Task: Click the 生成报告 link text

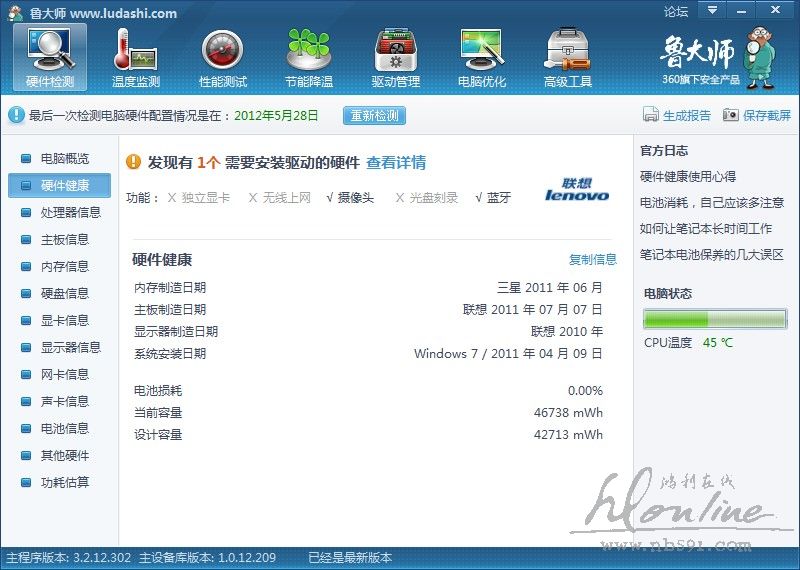Action: [x=687, y=115]
